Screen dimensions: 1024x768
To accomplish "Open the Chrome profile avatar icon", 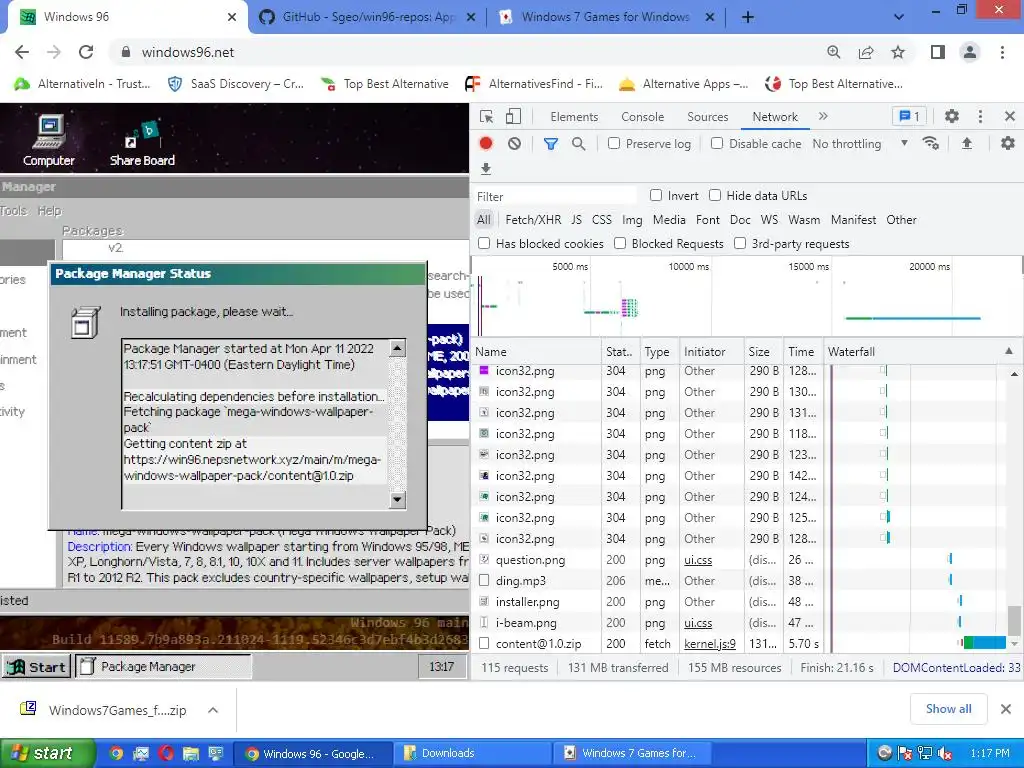I will pyautogui.click(x=970, y=52).
